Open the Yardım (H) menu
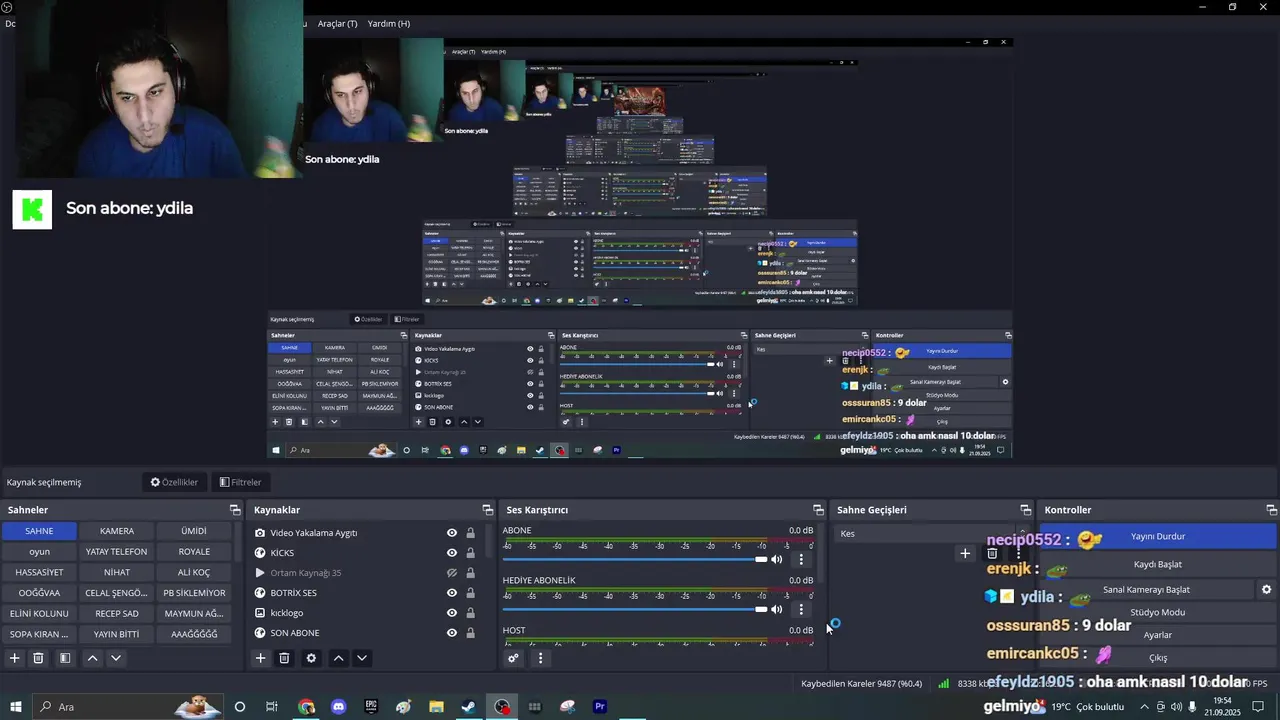Image resolution: width=1280 pixels, height=720 pixels. (x=389, y=23)
